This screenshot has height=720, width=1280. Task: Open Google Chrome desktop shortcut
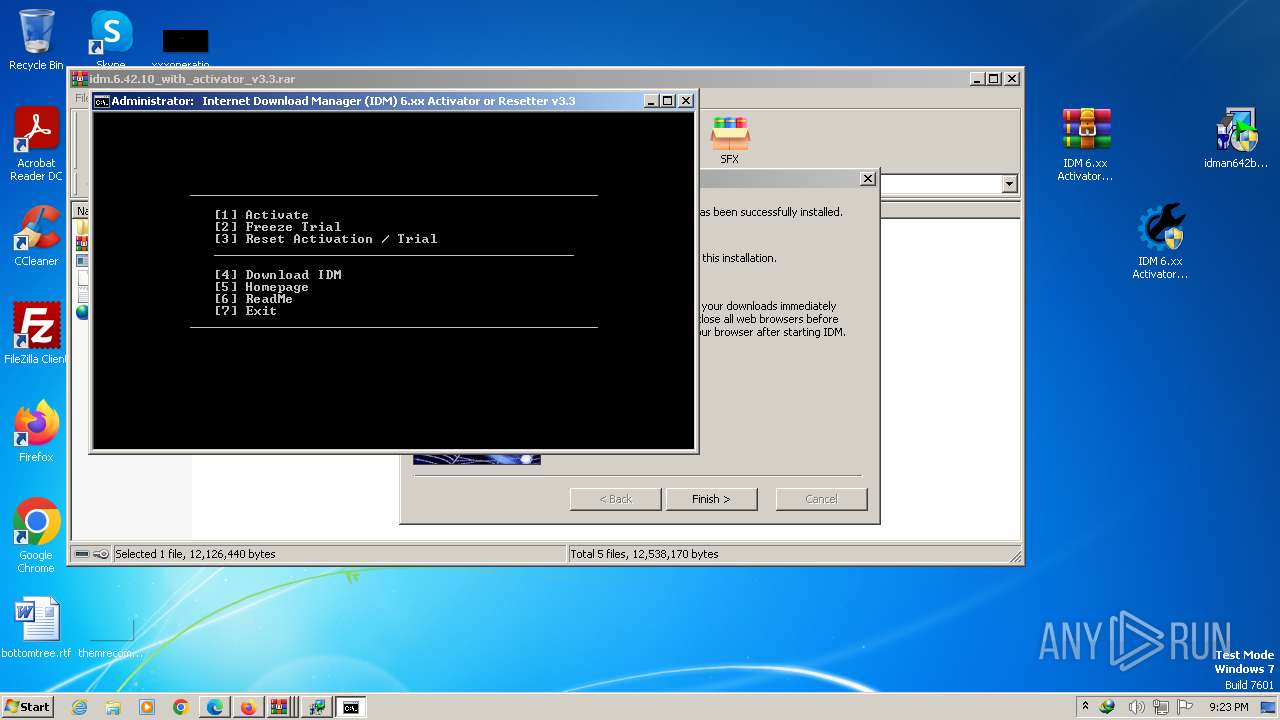(36, 536)
